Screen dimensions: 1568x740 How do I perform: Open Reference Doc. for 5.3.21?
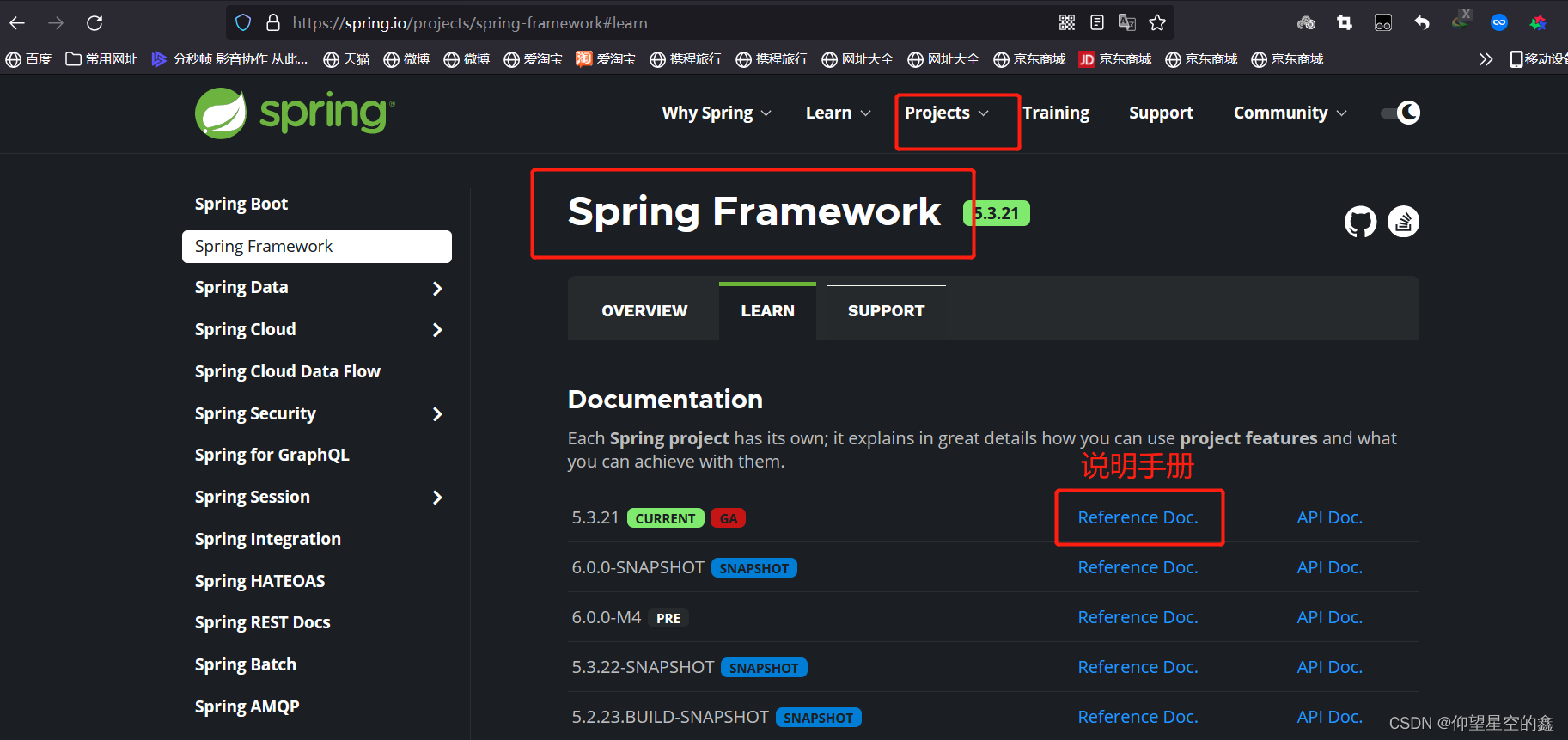tap(1138, 517)
